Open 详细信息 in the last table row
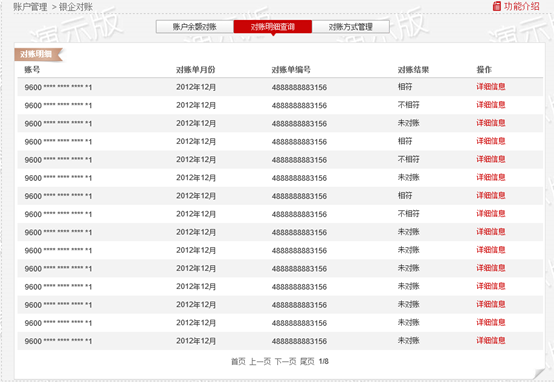This screenshot has height=382, width=554. (491, 341)
